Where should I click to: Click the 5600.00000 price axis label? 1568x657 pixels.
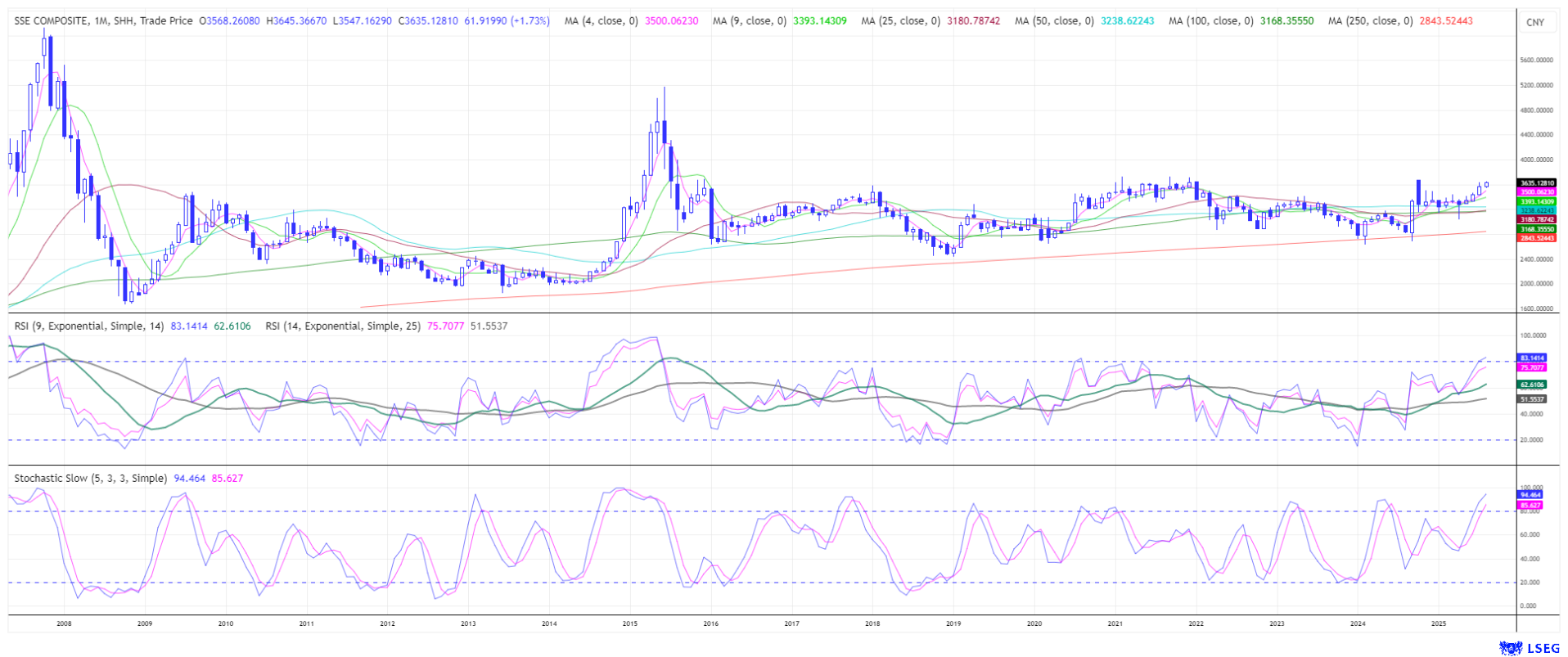pos(1536,60)
